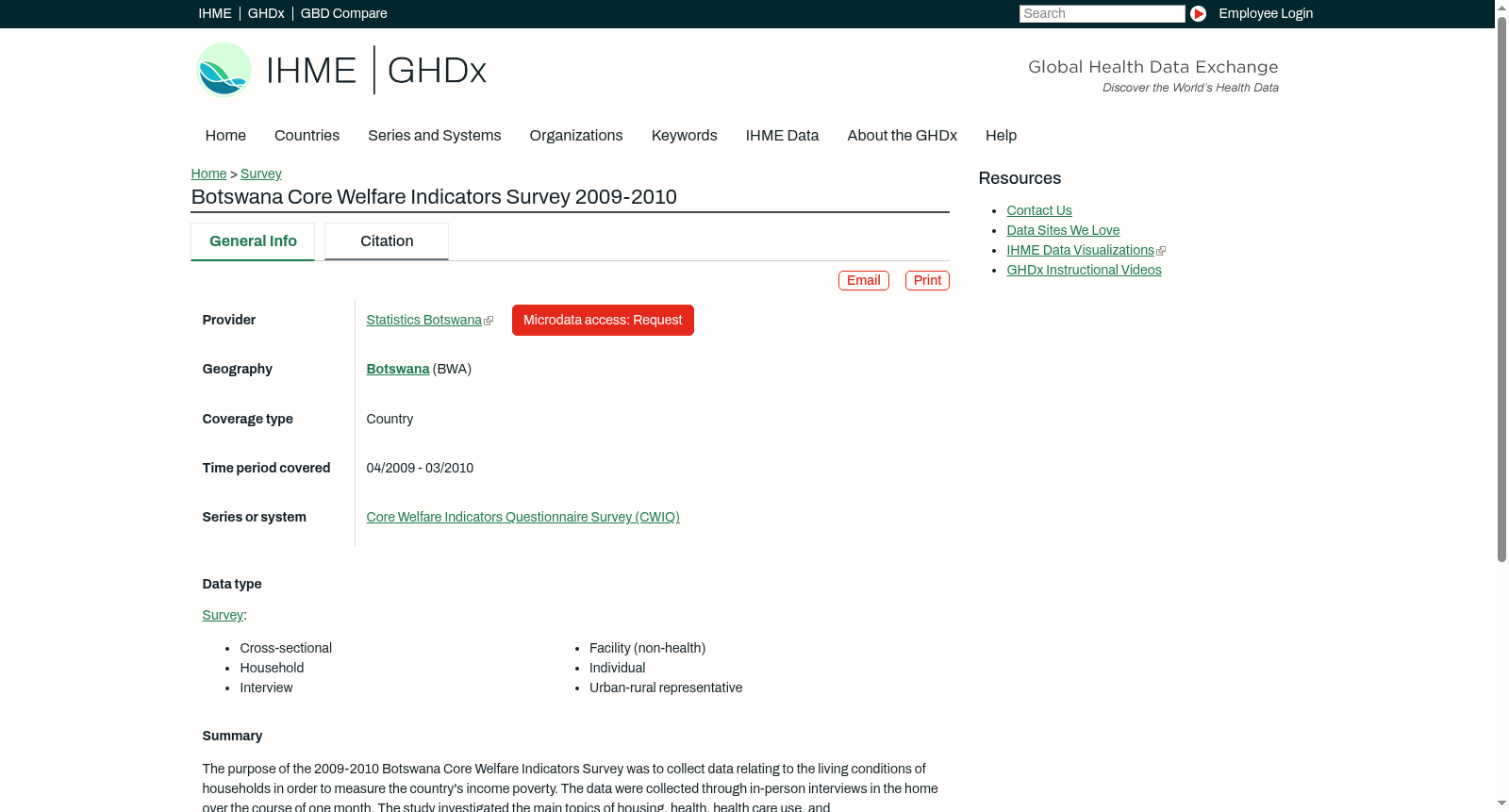Click Microdata access: Request button

[603, 320]
